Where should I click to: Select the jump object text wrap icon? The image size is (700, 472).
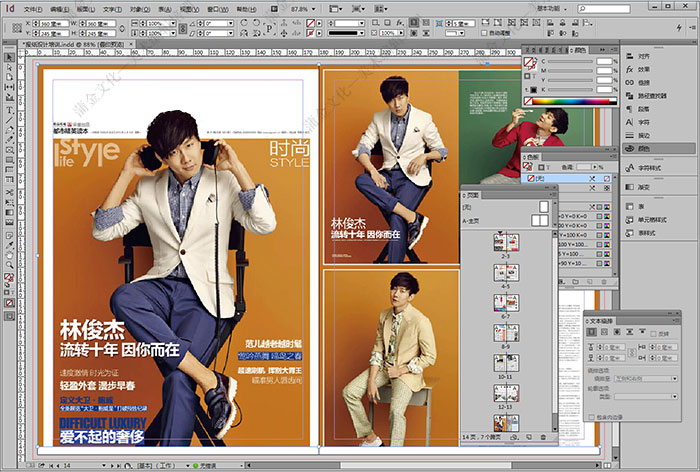click(x=629, y=332)
